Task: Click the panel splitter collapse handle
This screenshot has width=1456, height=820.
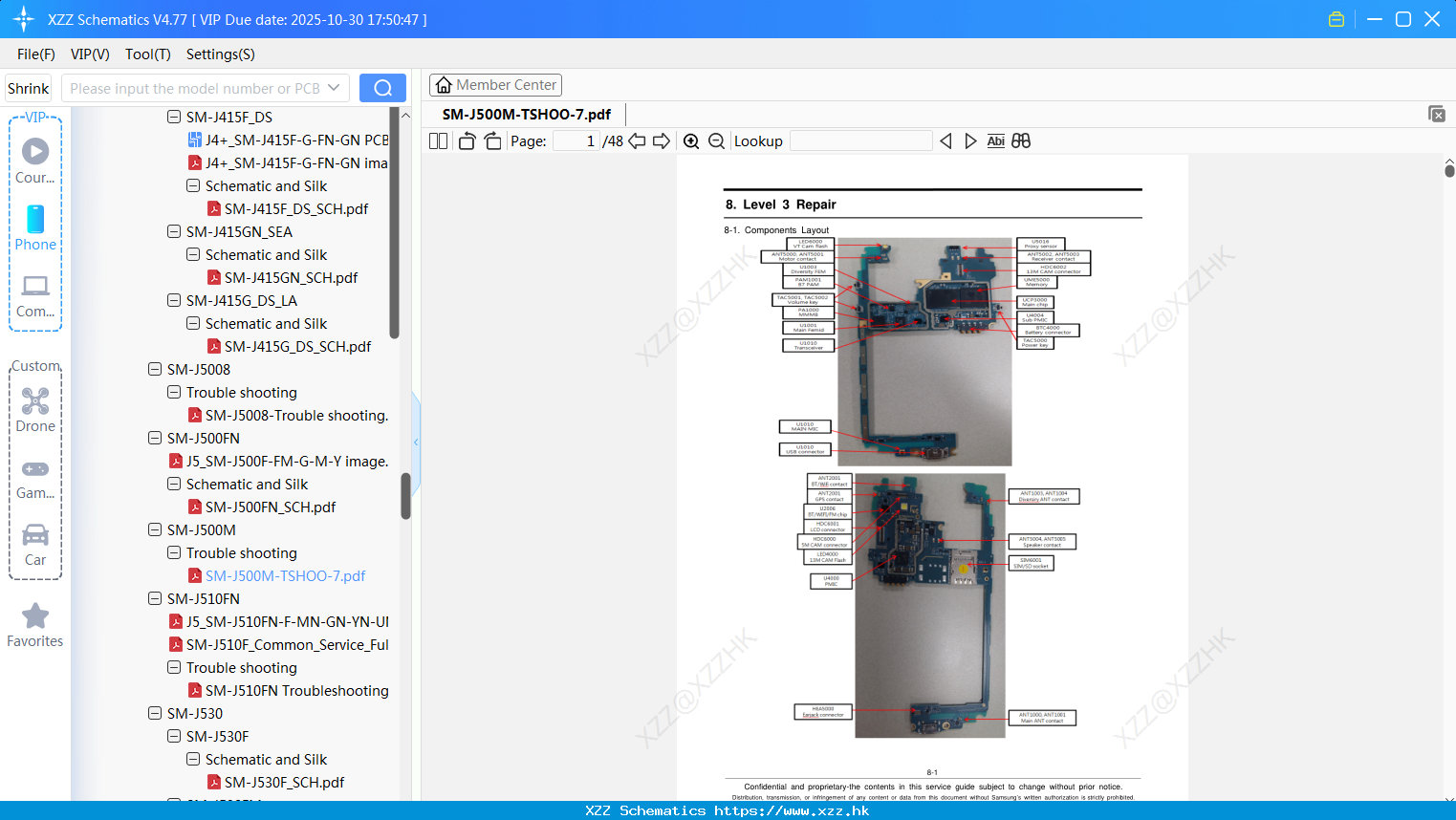Action: point(416,442)
